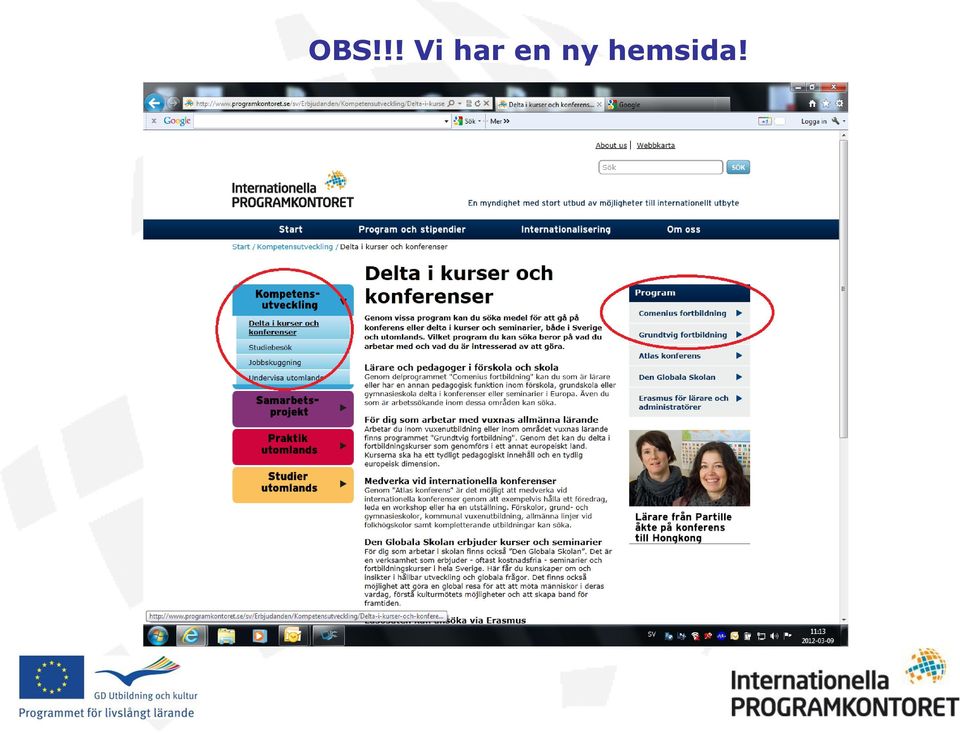This screenshot has width=960, height=733.
Task: Click the volume speaker tray icon
Action: (774, 636)
